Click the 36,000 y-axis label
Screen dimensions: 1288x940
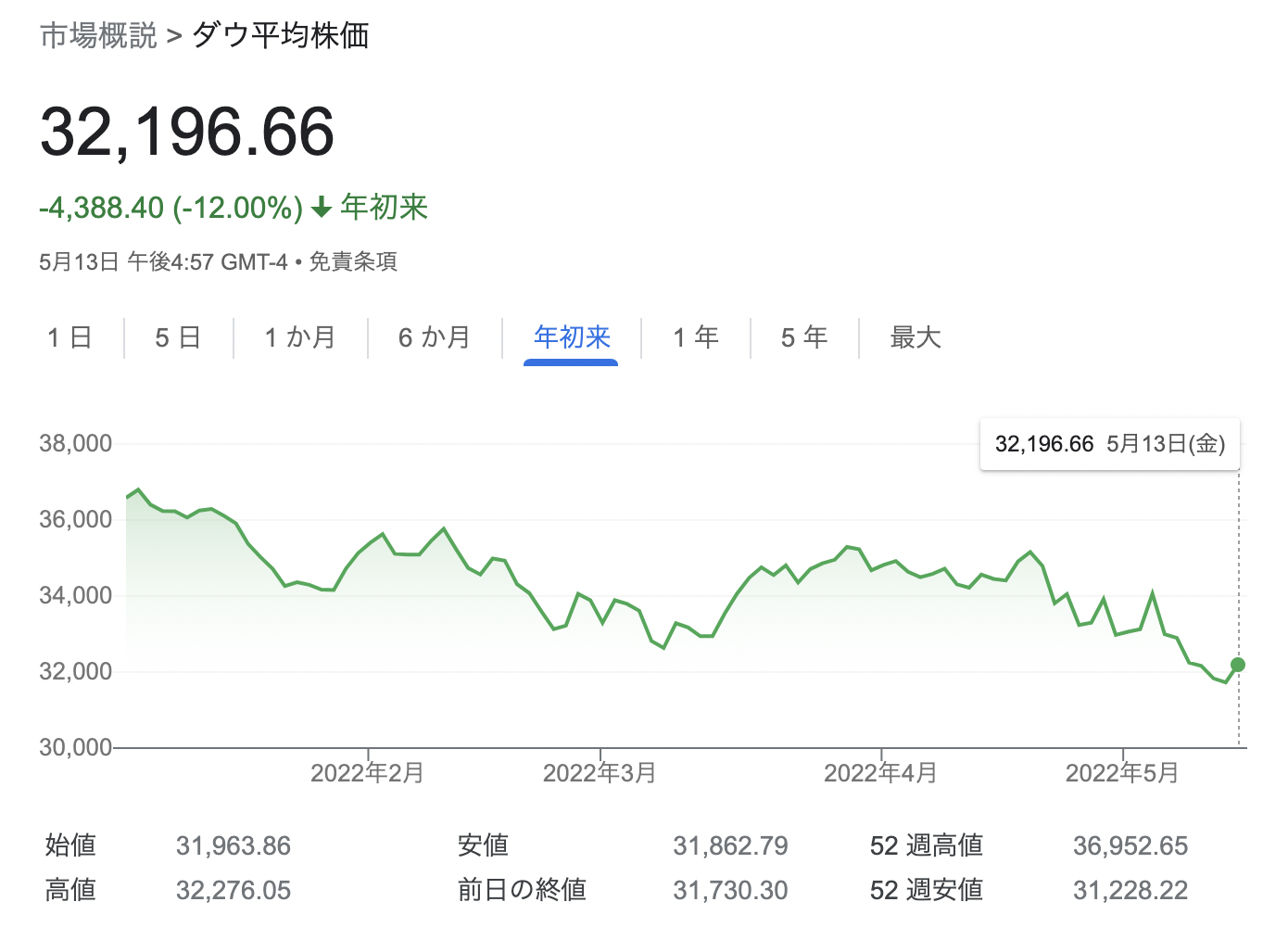pyautogui.click(x=75, y=519)
